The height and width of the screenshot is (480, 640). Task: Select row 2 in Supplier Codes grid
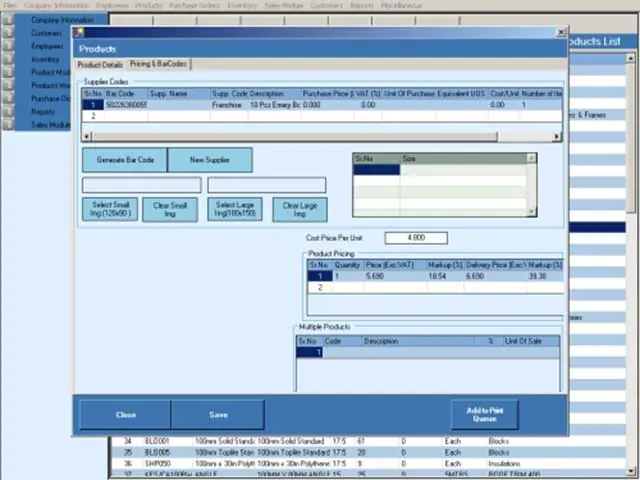pyautogui.click(x=322, y=116)
